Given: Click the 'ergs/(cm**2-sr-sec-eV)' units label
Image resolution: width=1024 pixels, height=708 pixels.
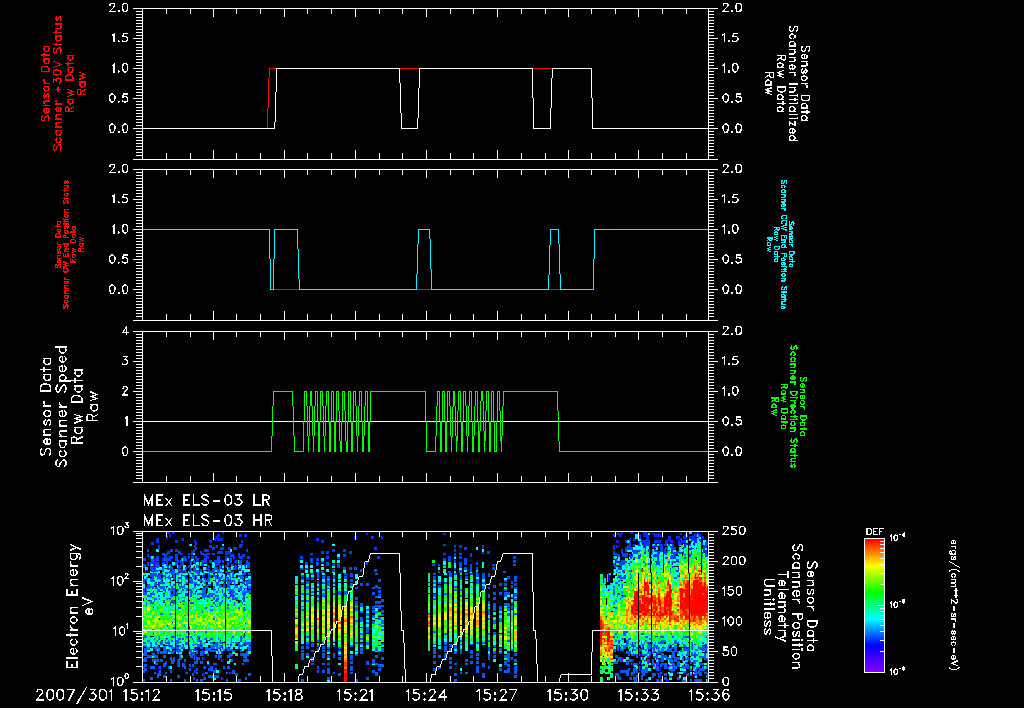Looking at the screenshot, I should click(953, 605).
